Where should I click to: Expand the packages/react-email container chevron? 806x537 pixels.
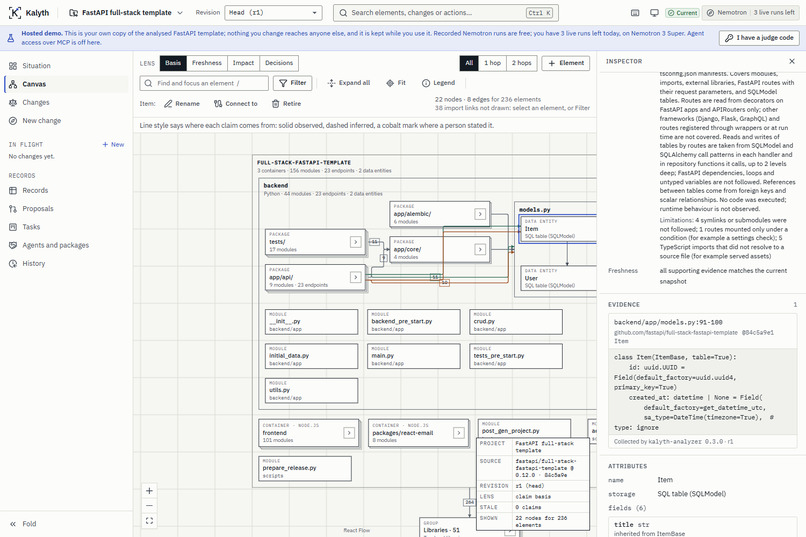459,433
